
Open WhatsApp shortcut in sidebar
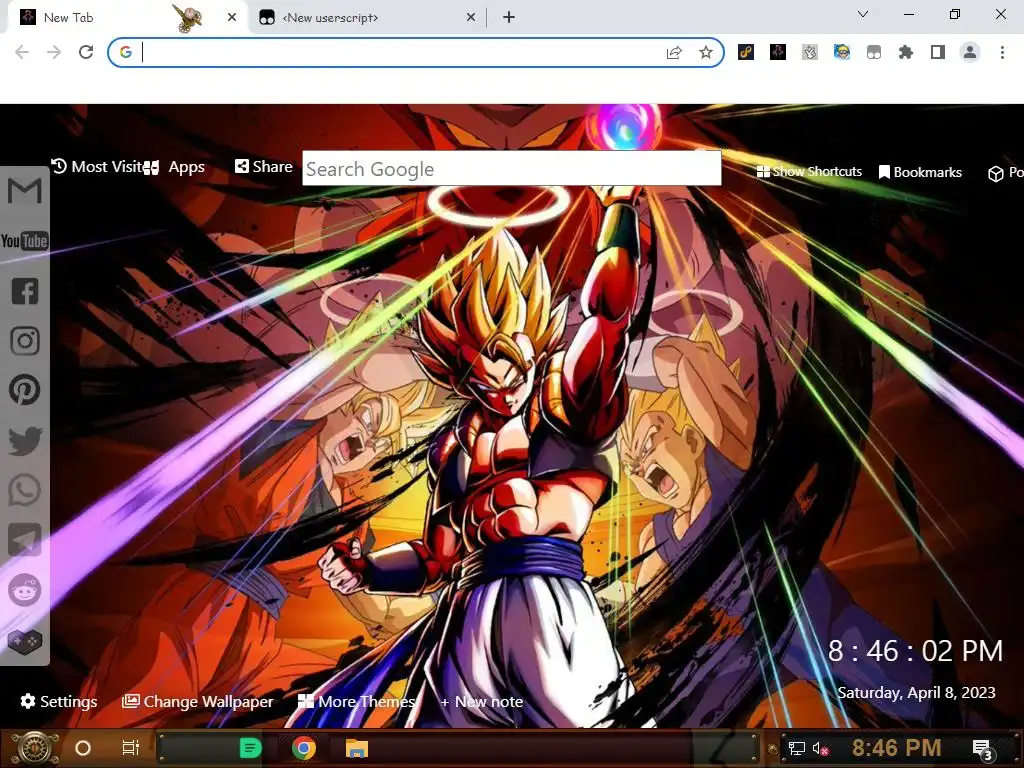point(25,490)
